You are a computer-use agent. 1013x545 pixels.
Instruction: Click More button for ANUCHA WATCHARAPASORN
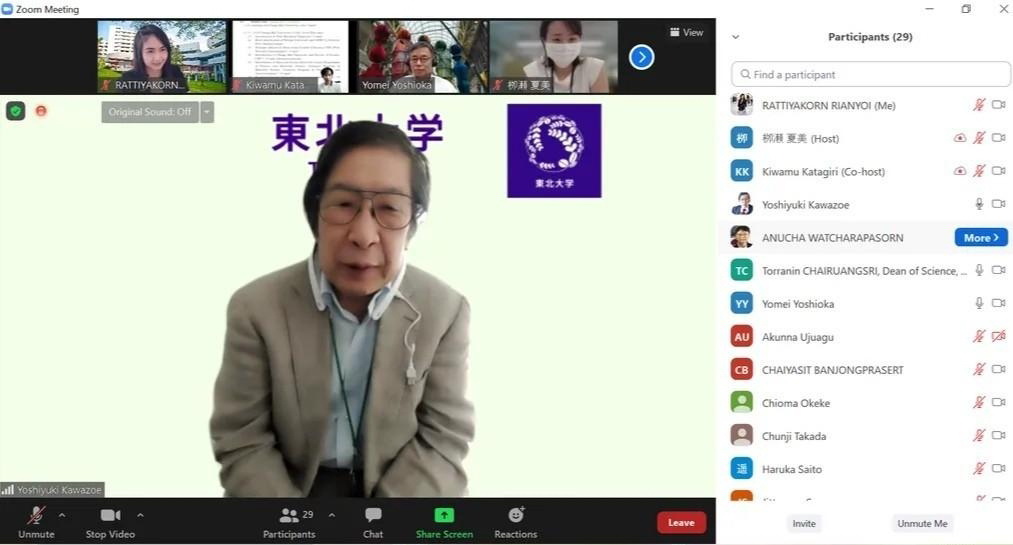[980, 238]
